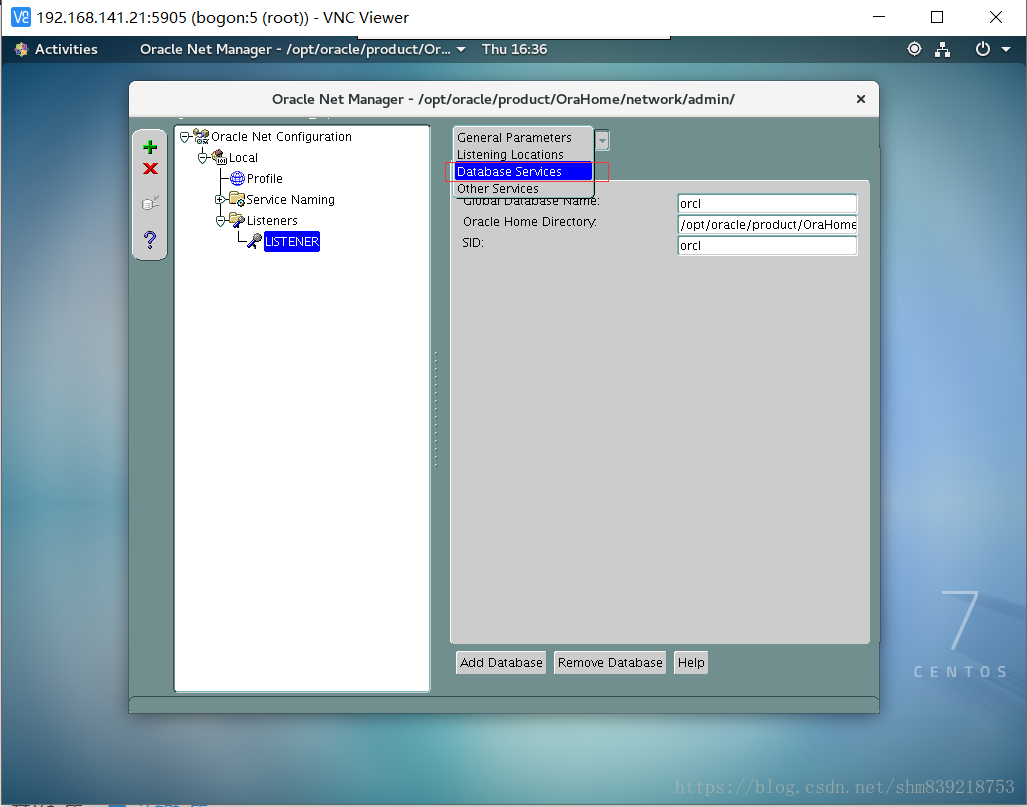Click the Remove Database button

610,662
